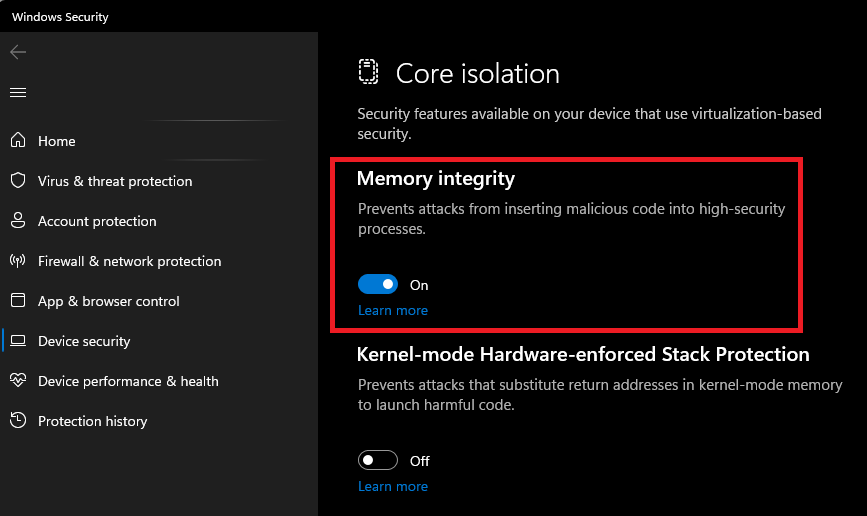Go to Virus & threat protection page

[x=115, y=181]
